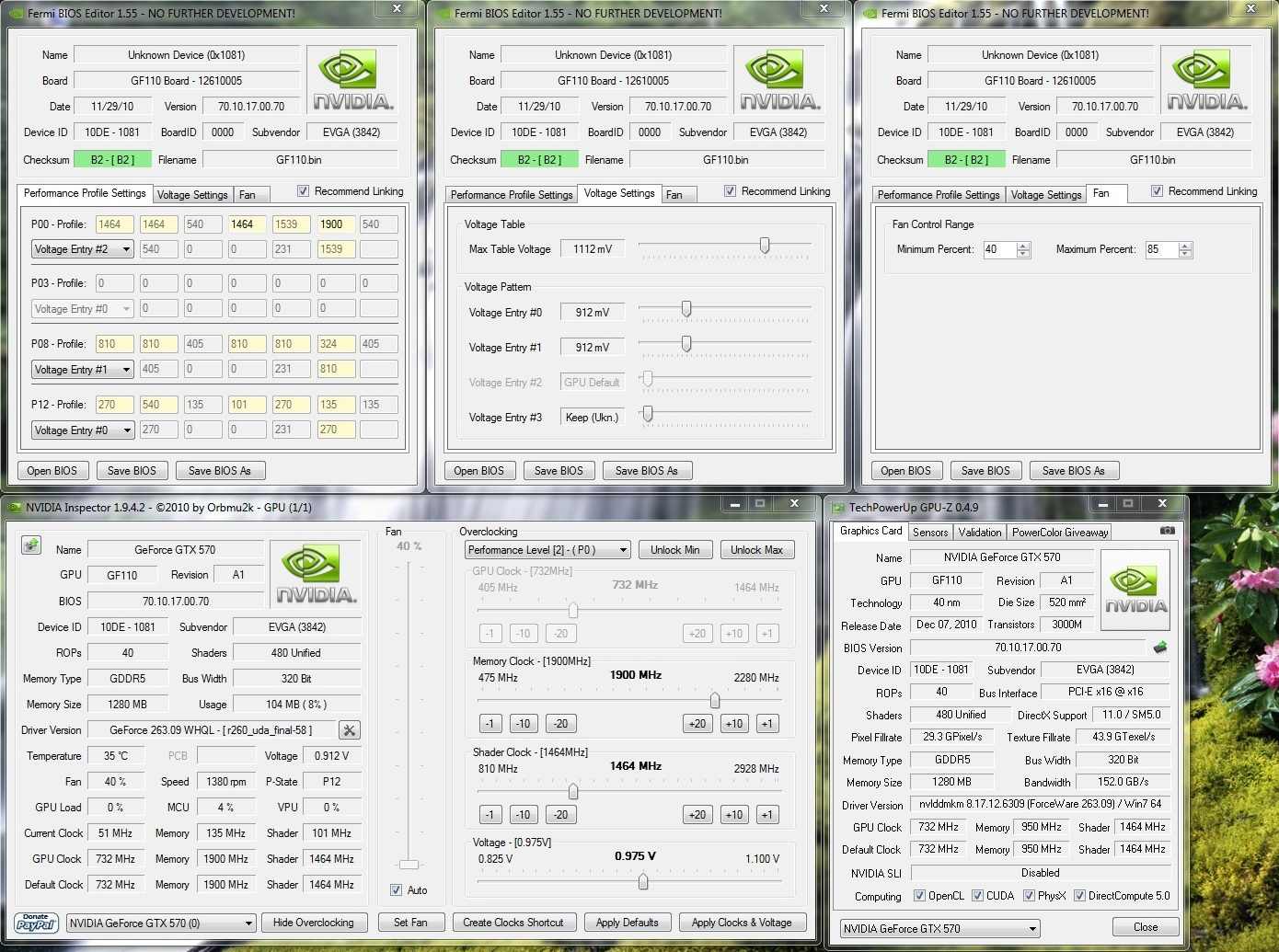Click NVIDIA Inspector title bar icon
The height and width of the screenshot is (952, 1279).
[13, 507]
